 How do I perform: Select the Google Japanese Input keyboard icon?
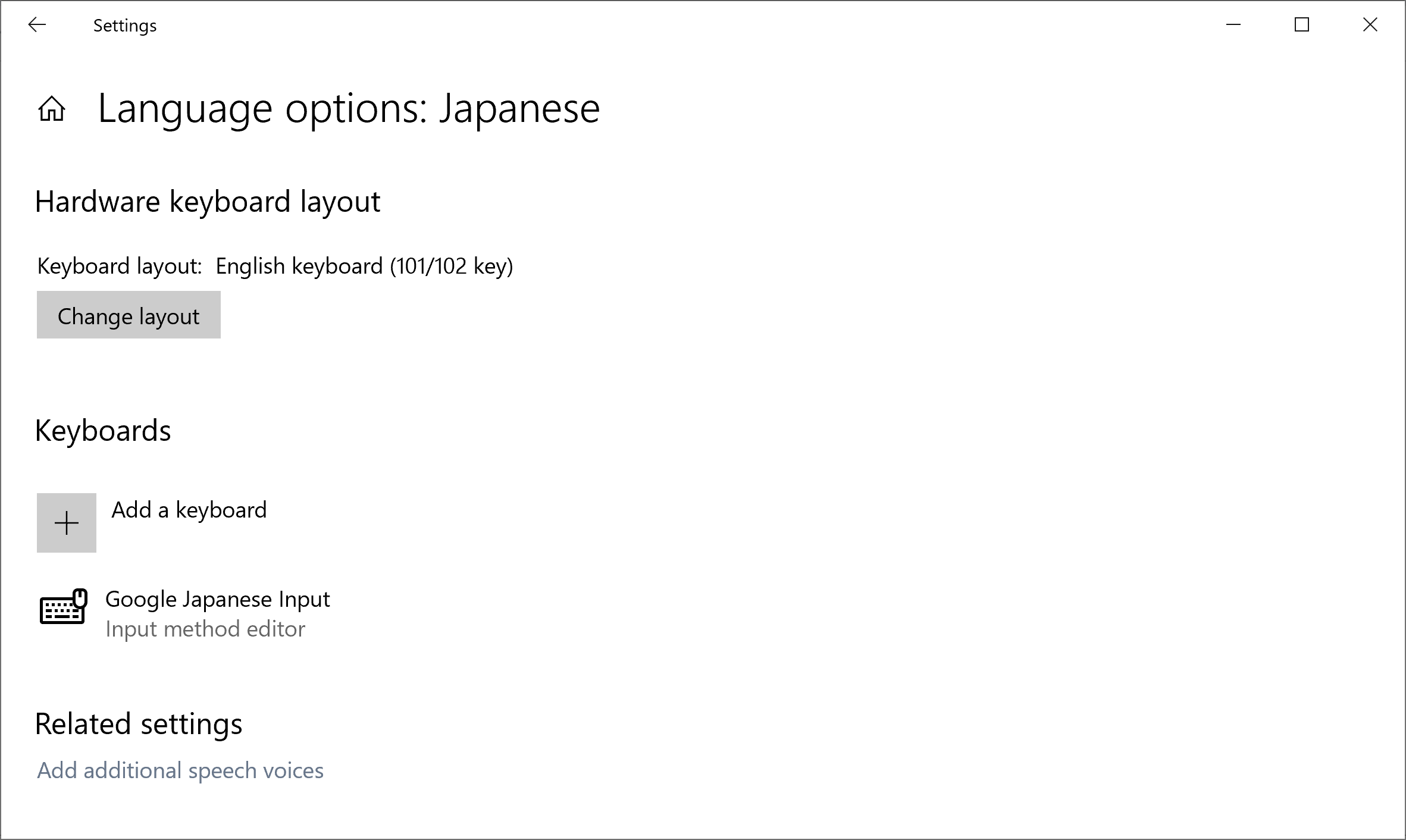click(x=64, y=607)
